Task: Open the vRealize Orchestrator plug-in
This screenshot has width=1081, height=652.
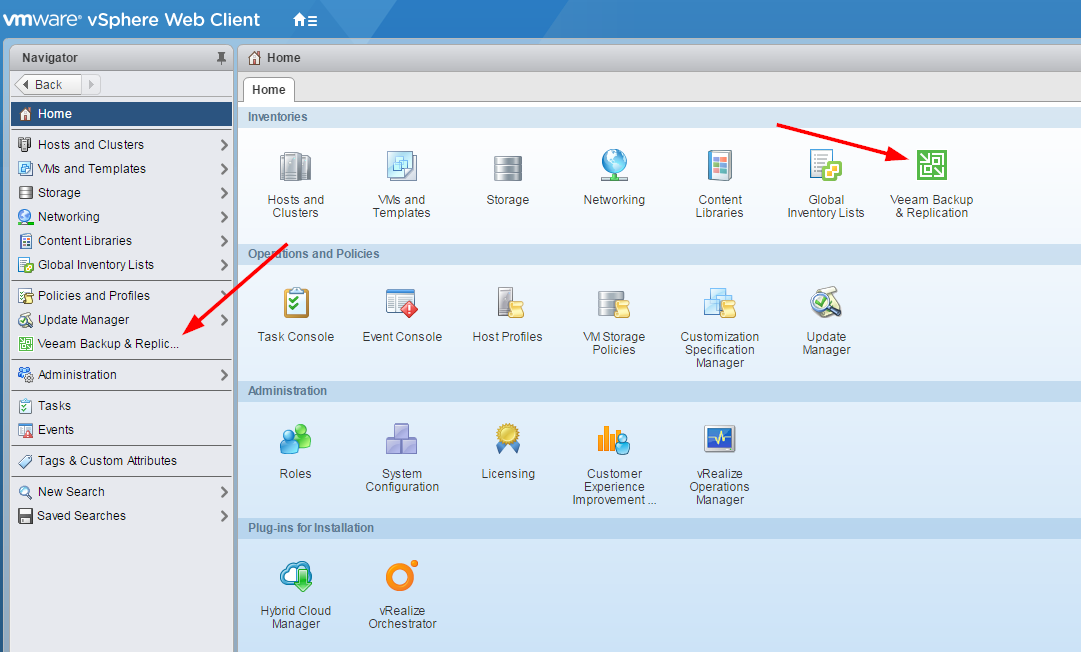Action: pos(401,575)
